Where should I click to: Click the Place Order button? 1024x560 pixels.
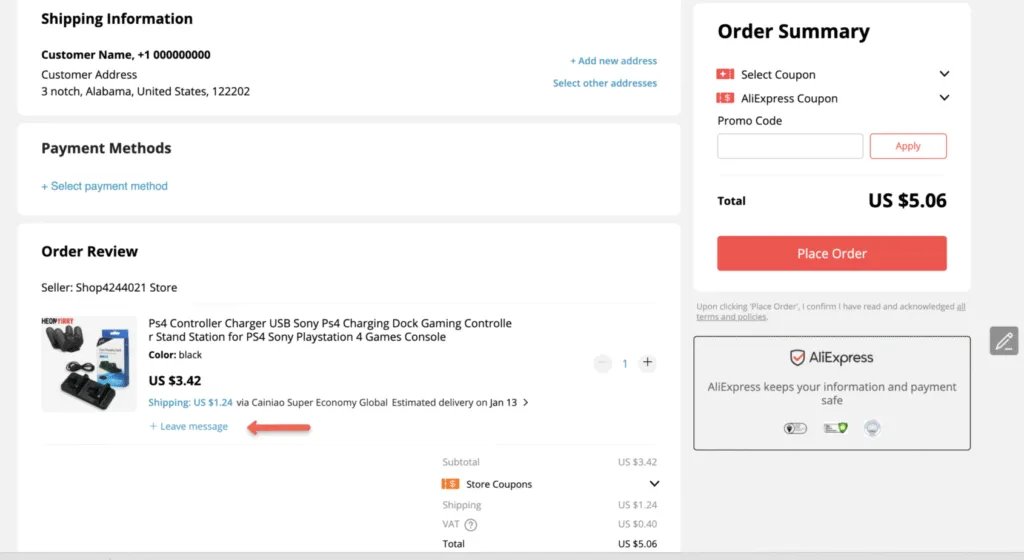pos(831,253)
